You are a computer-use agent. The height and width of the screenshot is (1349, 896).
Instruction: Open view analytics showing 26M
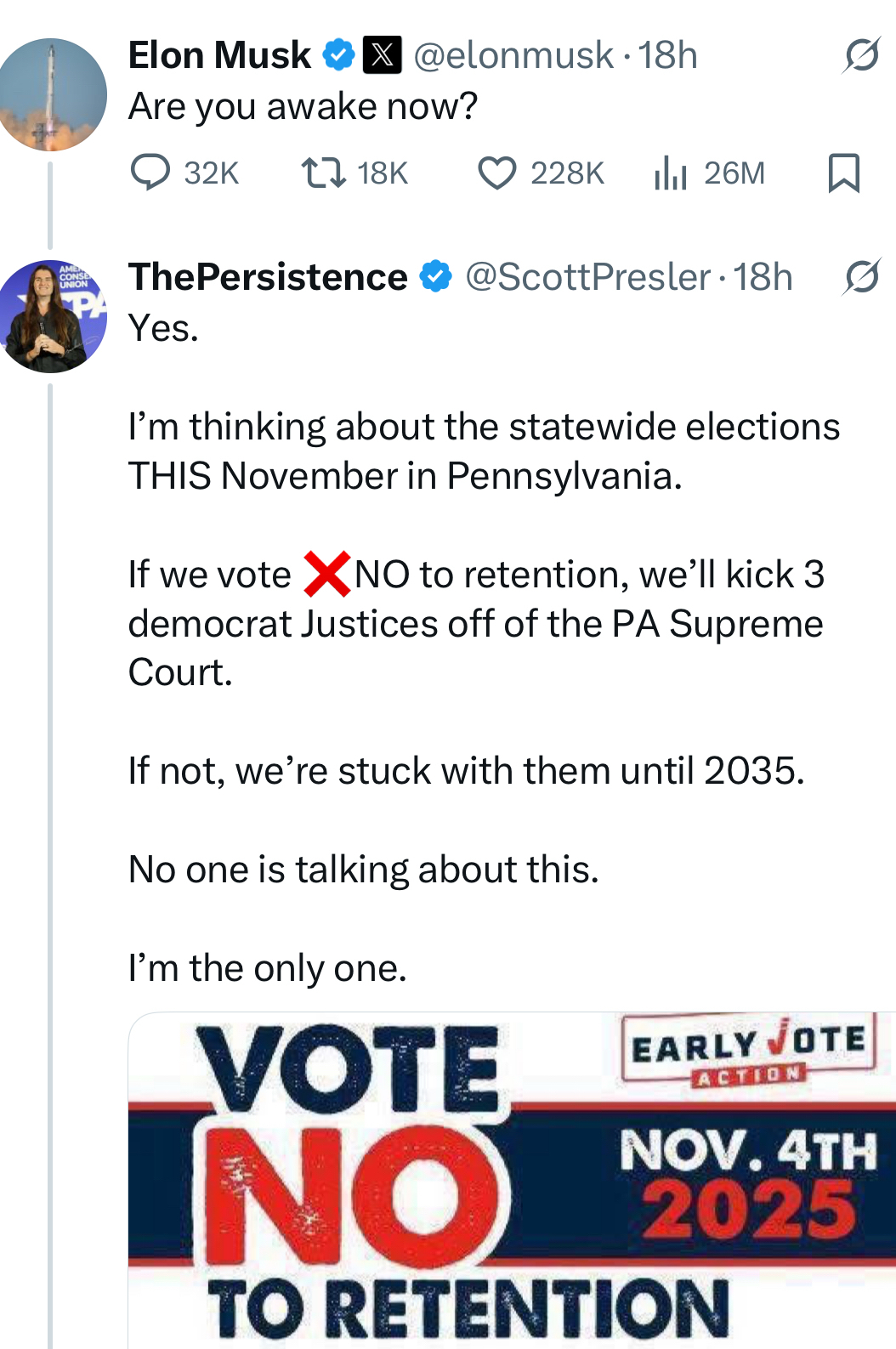click(671, 173)
